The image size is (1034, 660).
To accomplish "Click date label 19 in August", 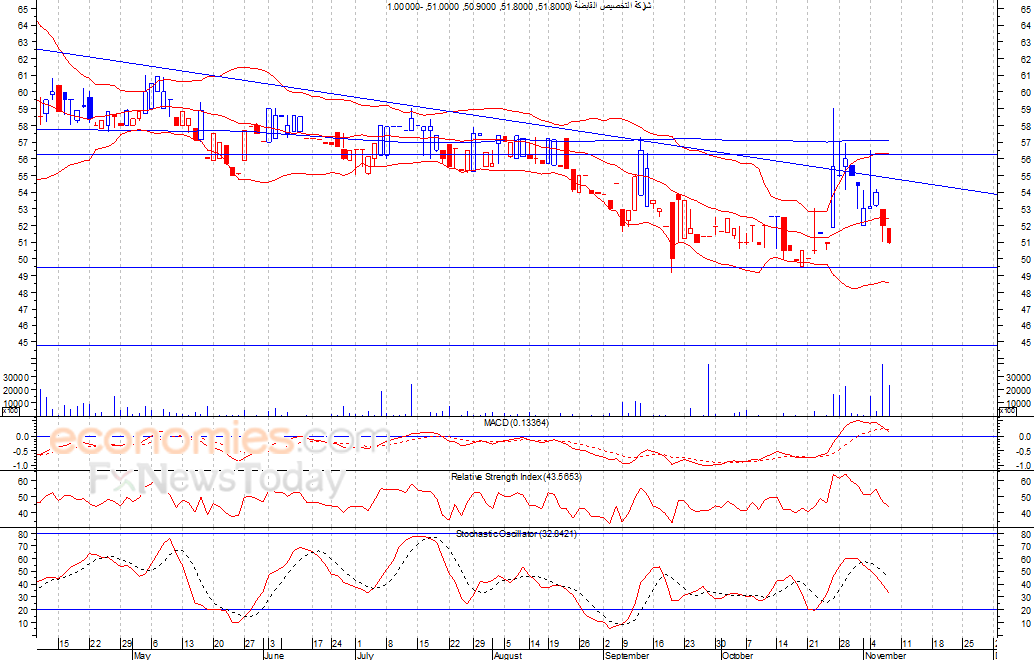I will coord(554,644).
